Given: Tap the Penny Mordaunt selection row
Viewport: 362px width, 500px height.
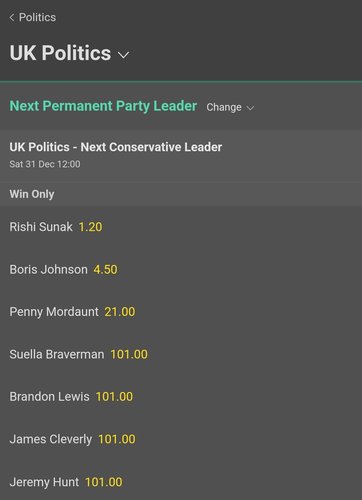Looking at the screenshot, I should [x=181, y=312].
